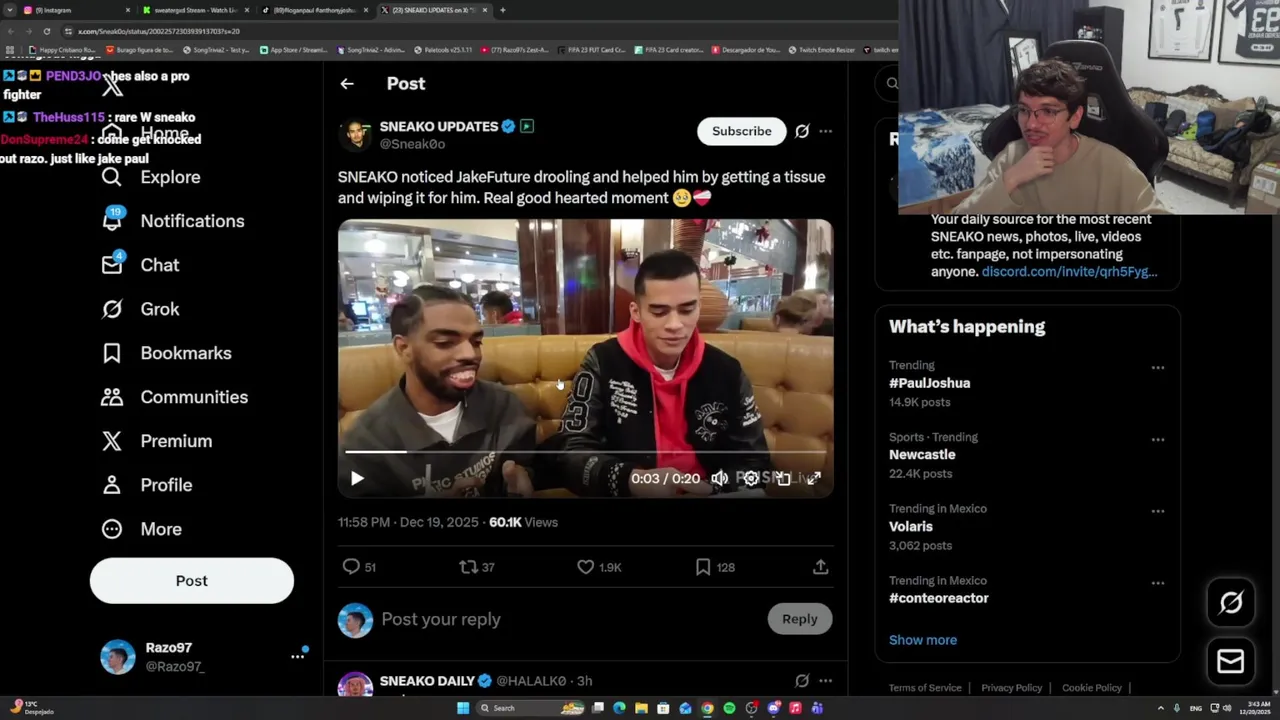Switch to the TikTok loganpaul tab

pyautogui.click(x=314, y=10)
